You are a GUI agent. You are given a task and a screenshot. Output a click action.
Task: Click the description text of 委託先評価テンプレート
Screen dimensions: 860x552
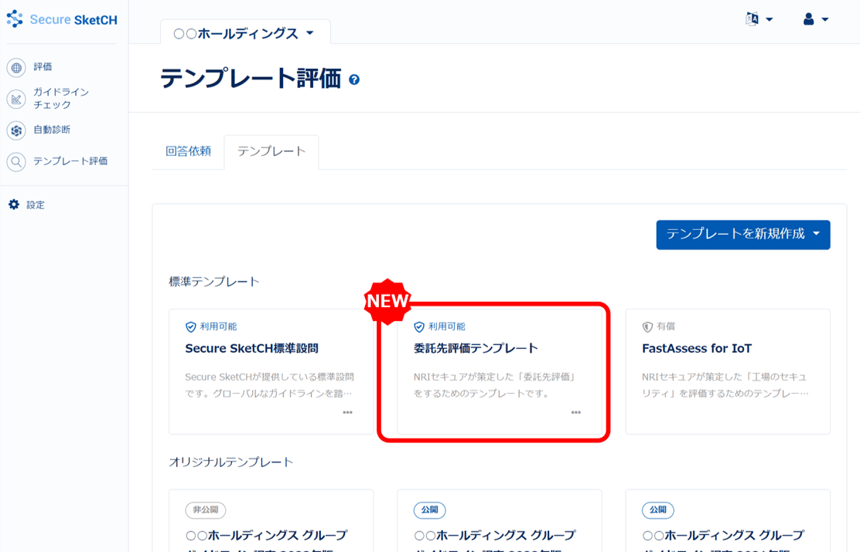pos(495,385)
